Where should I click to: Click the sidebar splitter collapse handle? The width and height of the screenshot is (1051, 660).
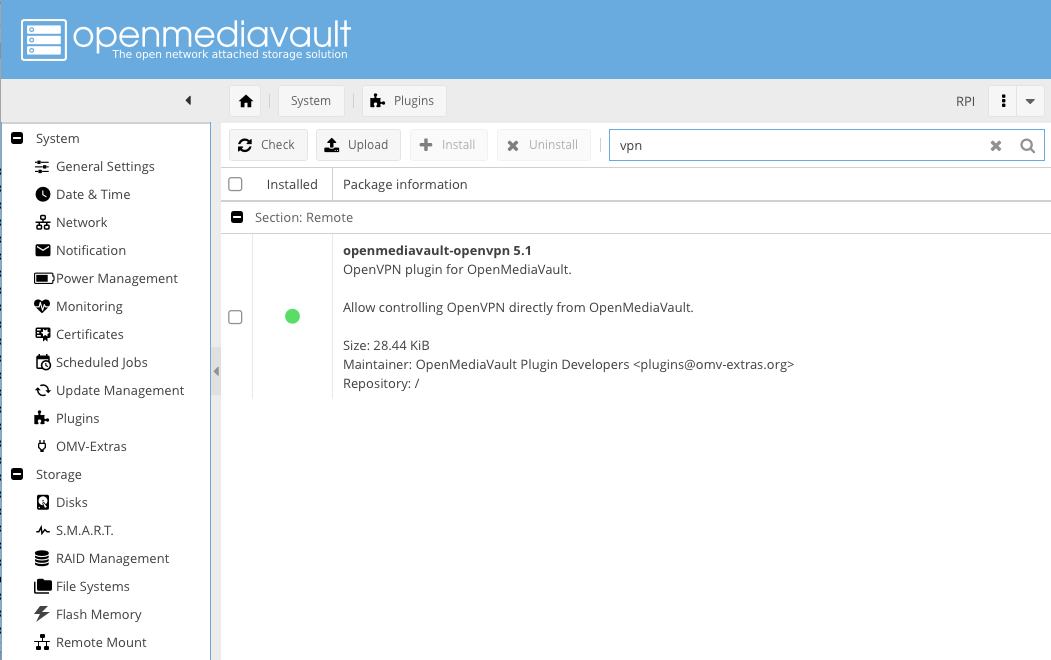[216, 371]
